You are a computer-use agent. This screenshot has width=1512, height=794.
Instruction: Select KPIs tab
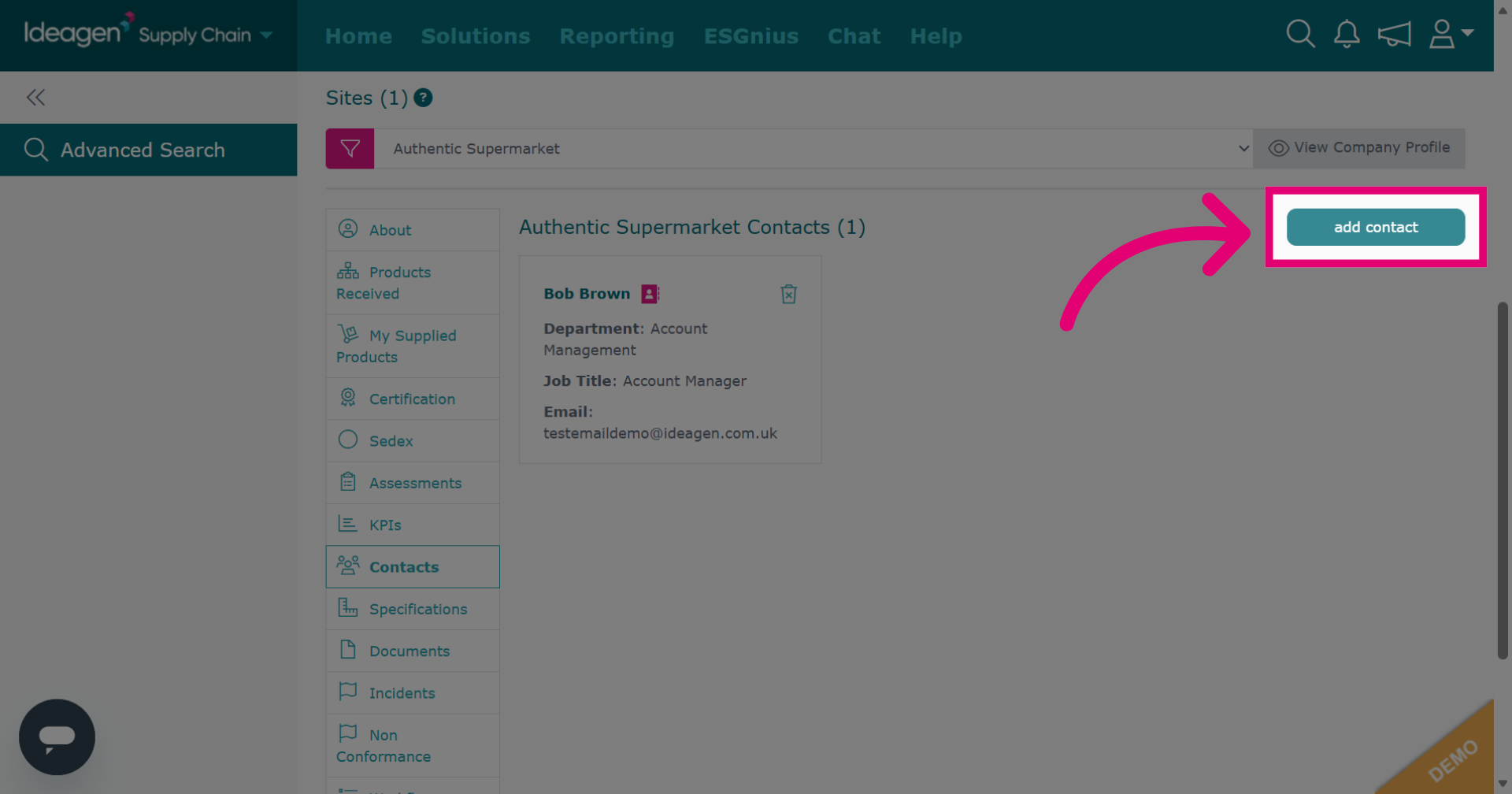click(413, 525)
